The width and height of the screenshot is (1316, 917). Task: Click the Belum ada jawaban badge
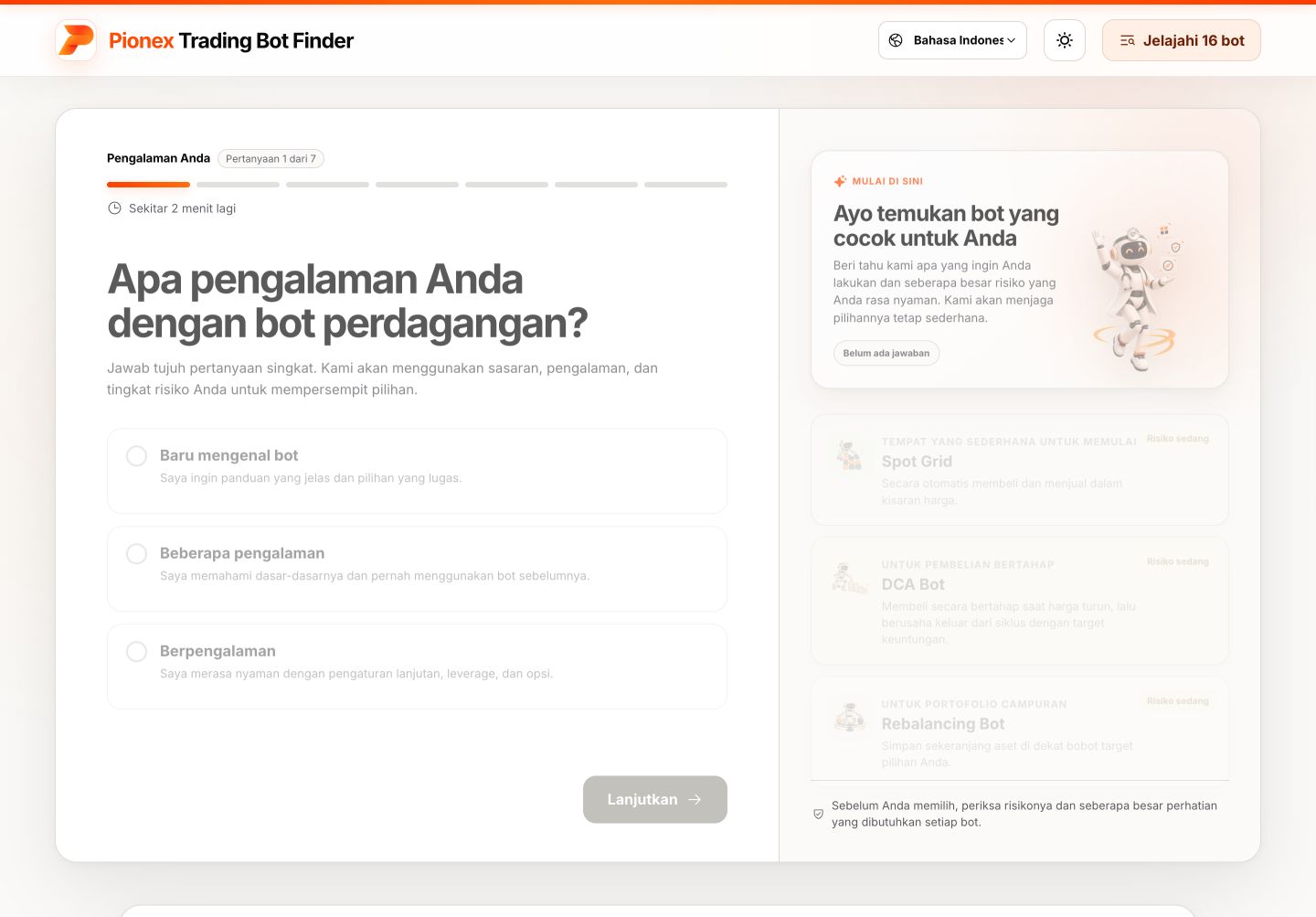click(886, 353)
